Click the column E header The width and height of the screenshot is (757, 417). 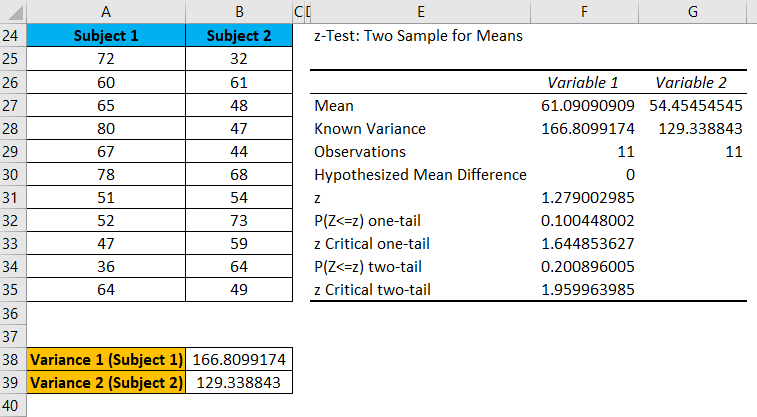[421, 11]
